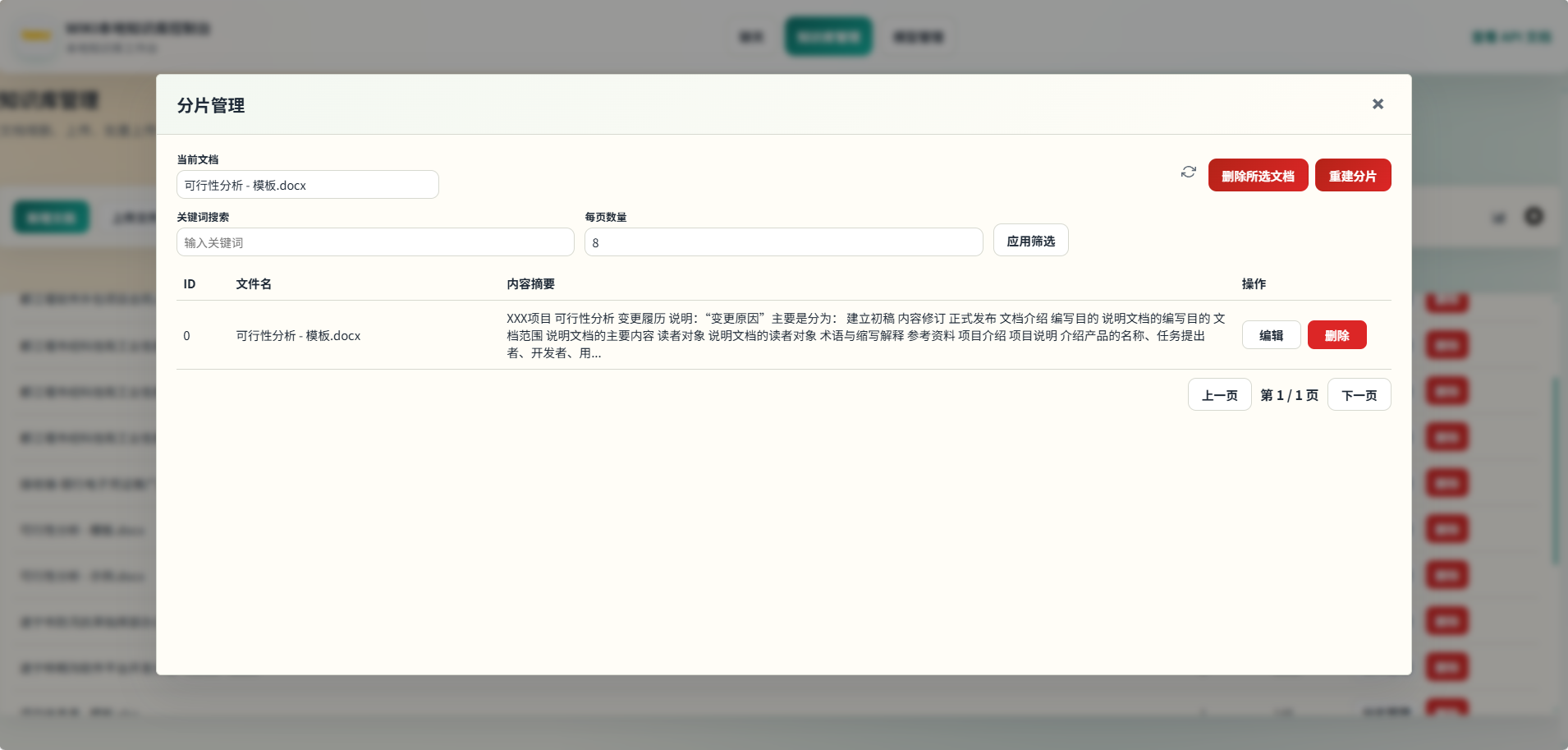Focus the 输入关键词 search field
The width and height of the screenshot is (1568, 750).
tap(374, 242)
